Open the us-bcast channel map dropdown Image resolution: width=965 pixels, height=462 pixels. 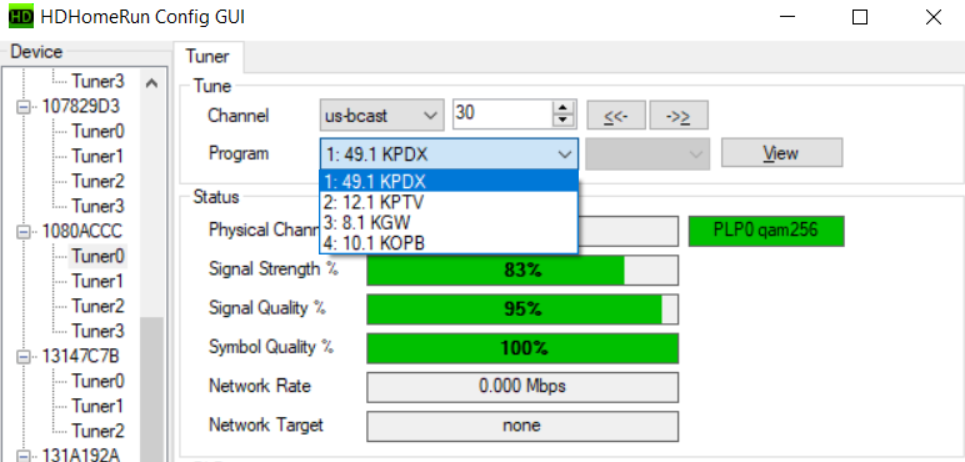(382, 115)
